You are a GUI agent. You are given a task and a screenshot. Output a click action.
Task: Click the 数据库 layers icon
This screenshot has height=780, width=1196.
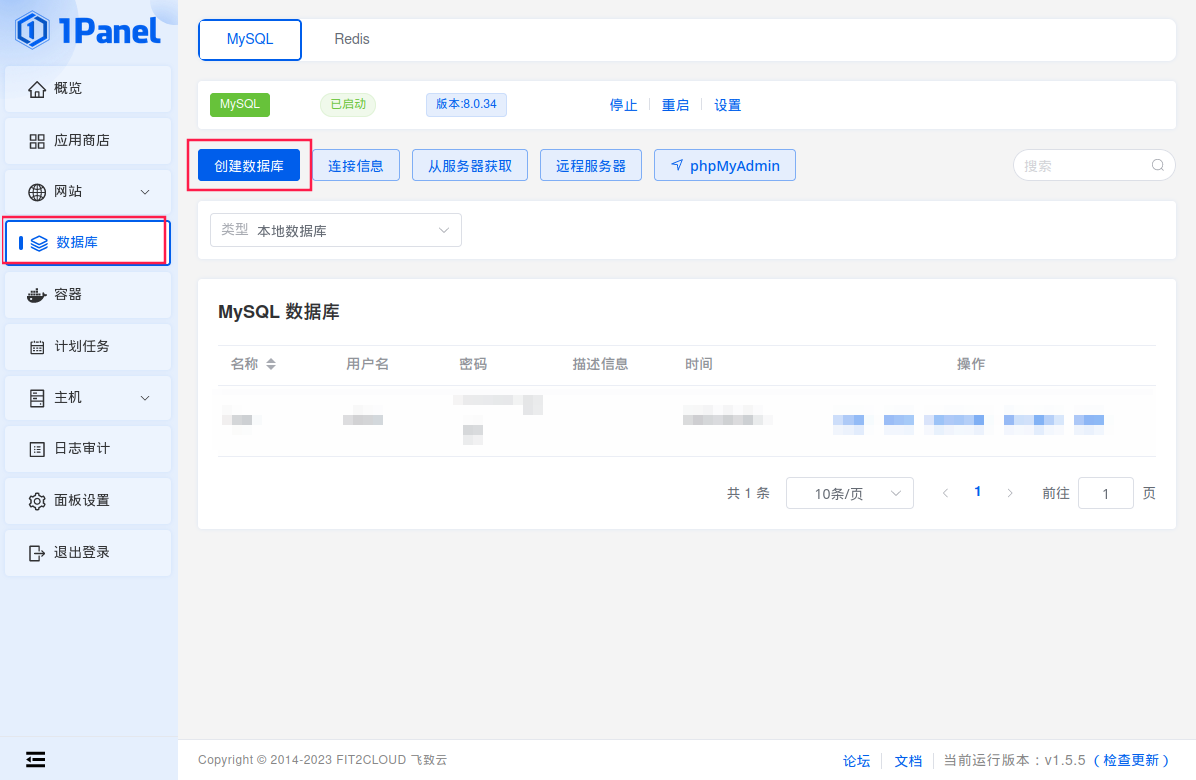coord(39,243)
